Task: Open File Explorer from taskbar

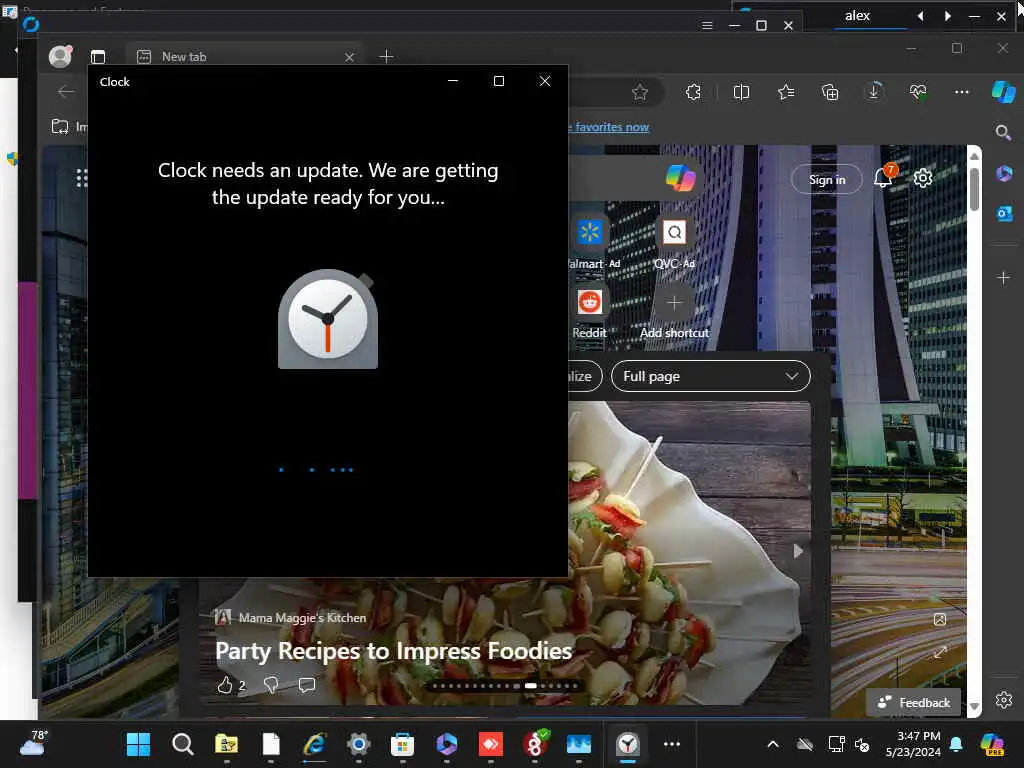Action: point(227,744)
